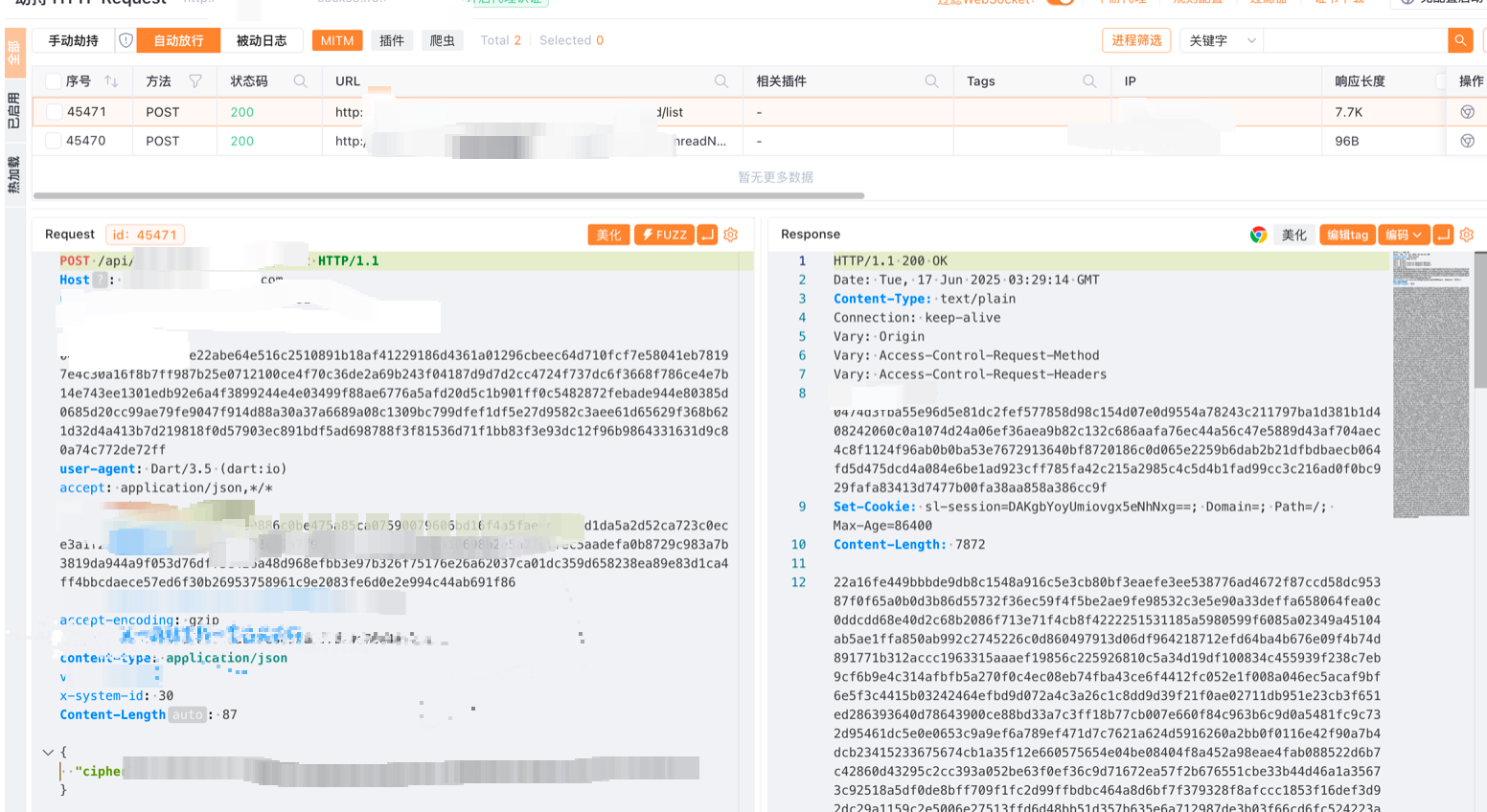Open search in URL column header
Image resolution: width=1487 pixels, height=812 pixels.
pyautogui.click(x=721, y=81)
